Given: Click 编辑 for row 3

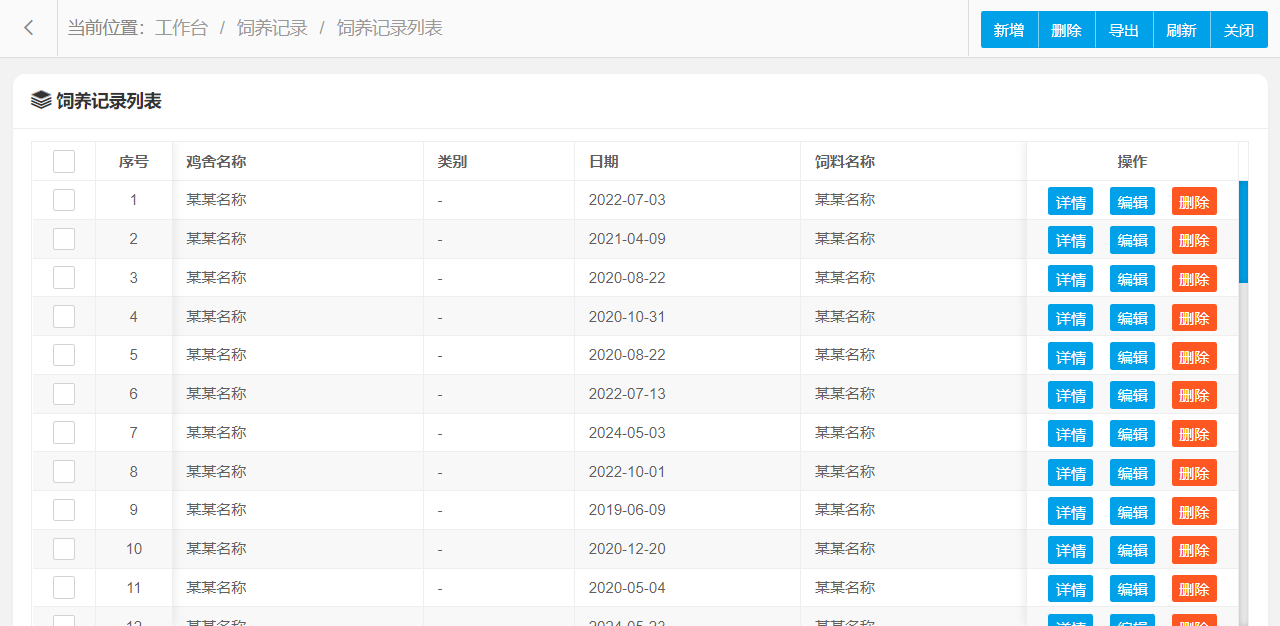Looking at the screenshot, I should 1132,279.
